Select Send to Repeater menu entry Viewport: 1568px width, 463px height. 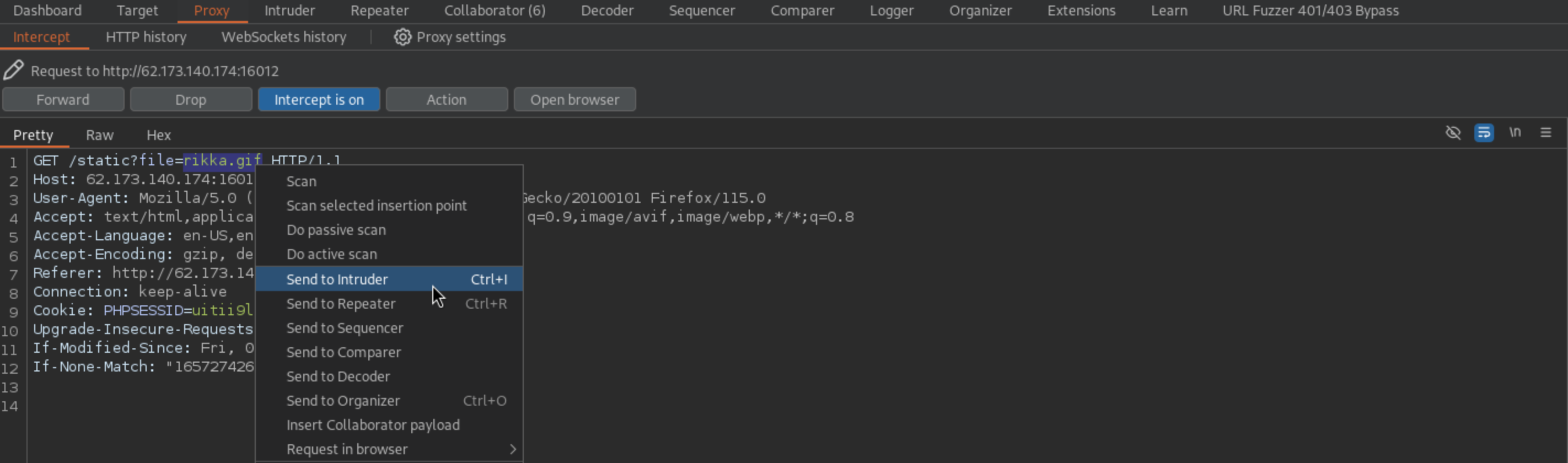click(x=341, y=304)
